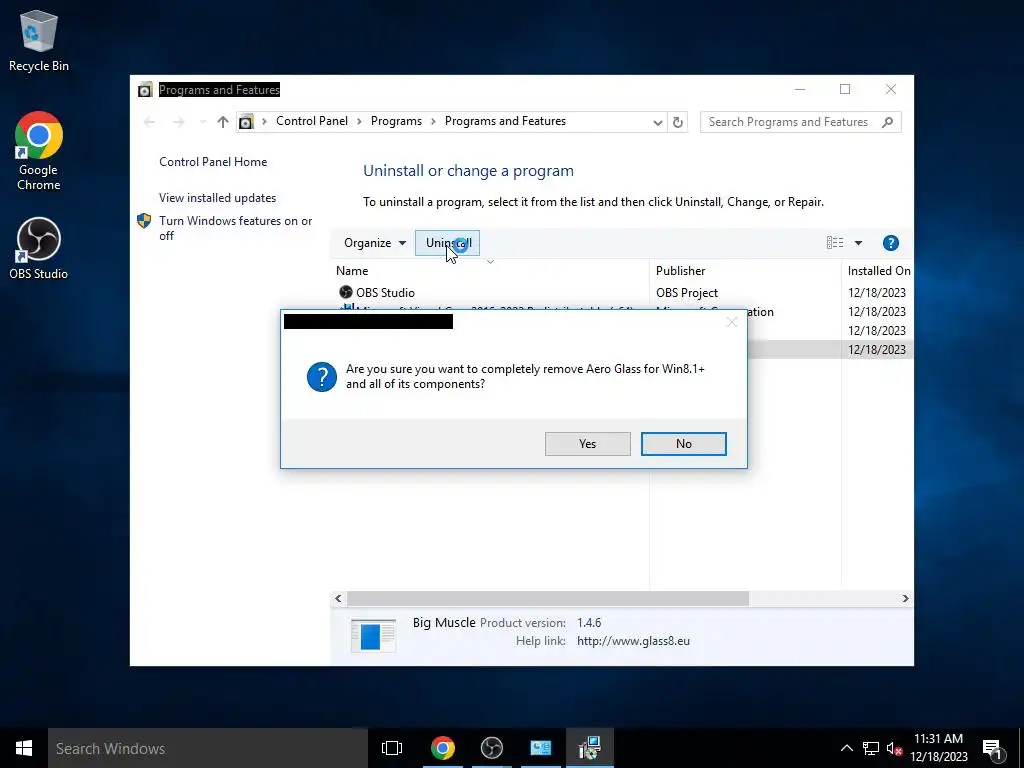1024x768 pixels.
Task: Click the http://www.glass8.eu help link
Action: 633,641
